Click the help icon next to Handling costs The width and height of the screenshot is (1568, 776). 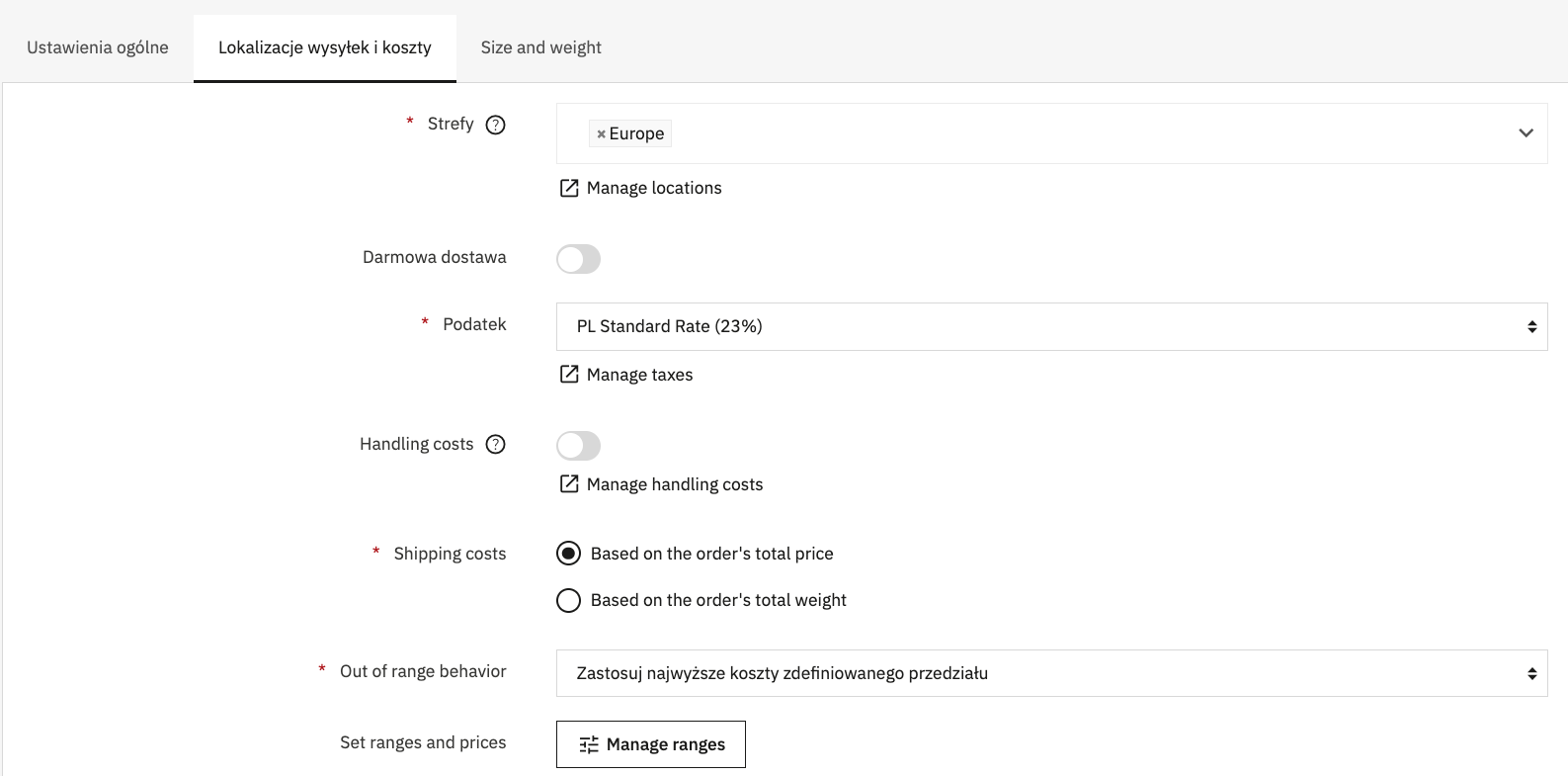[496, 445]
